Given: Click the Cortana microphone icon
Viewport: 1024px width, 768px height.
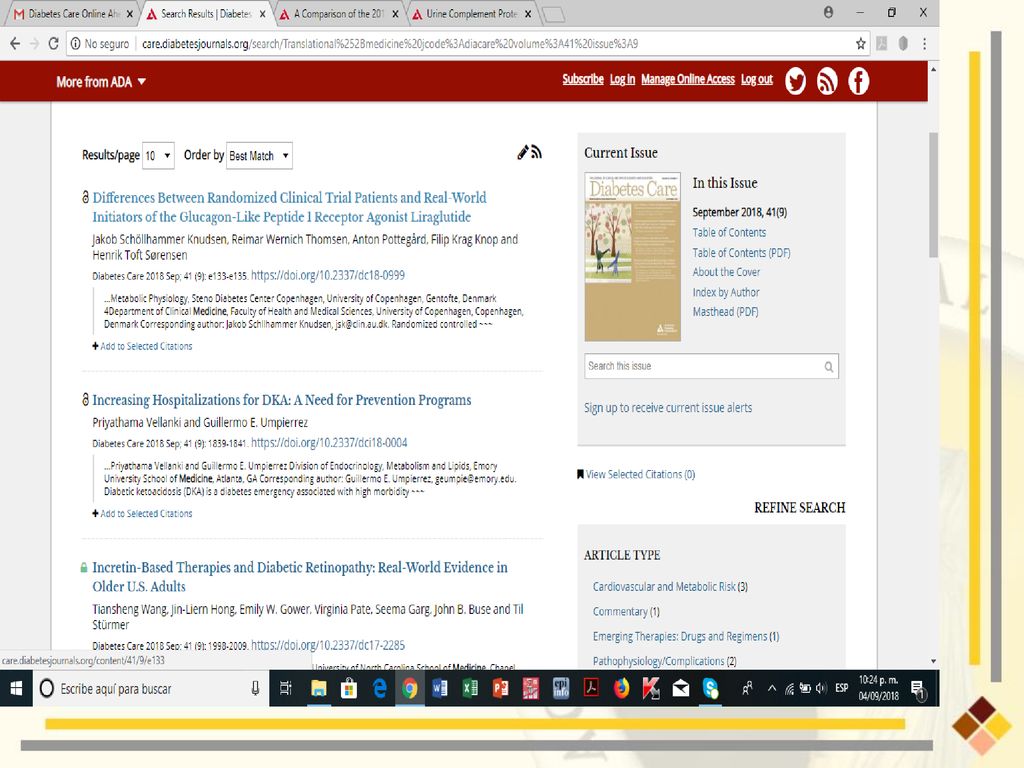Looking at the screenshot, I should [255, 688].
